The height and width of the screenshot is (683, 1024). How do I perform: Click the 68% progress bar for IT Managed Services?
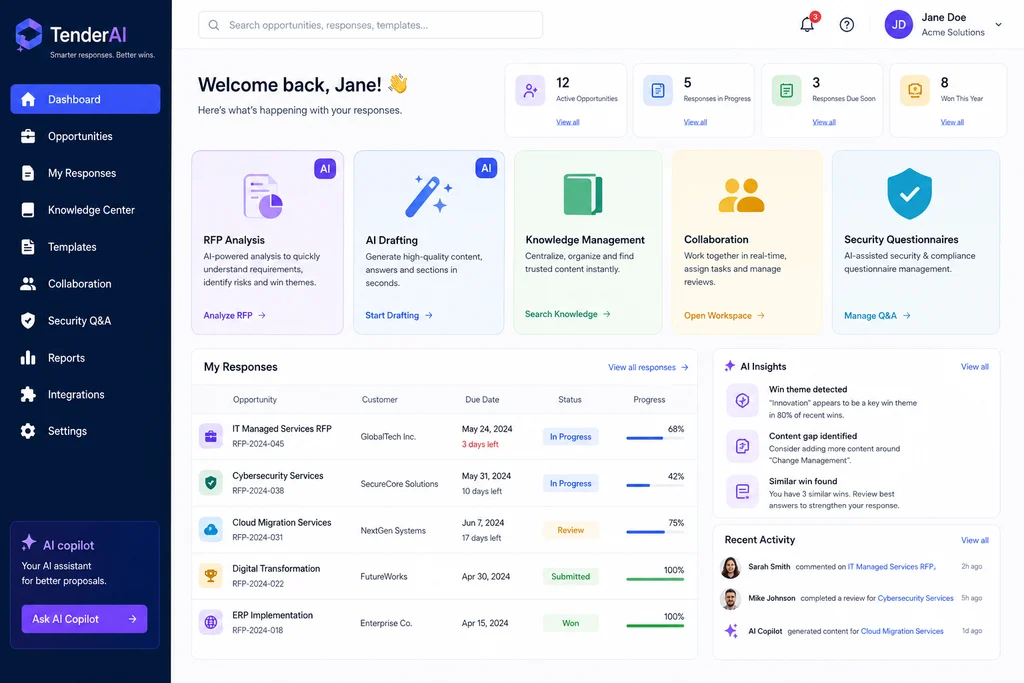655,438
